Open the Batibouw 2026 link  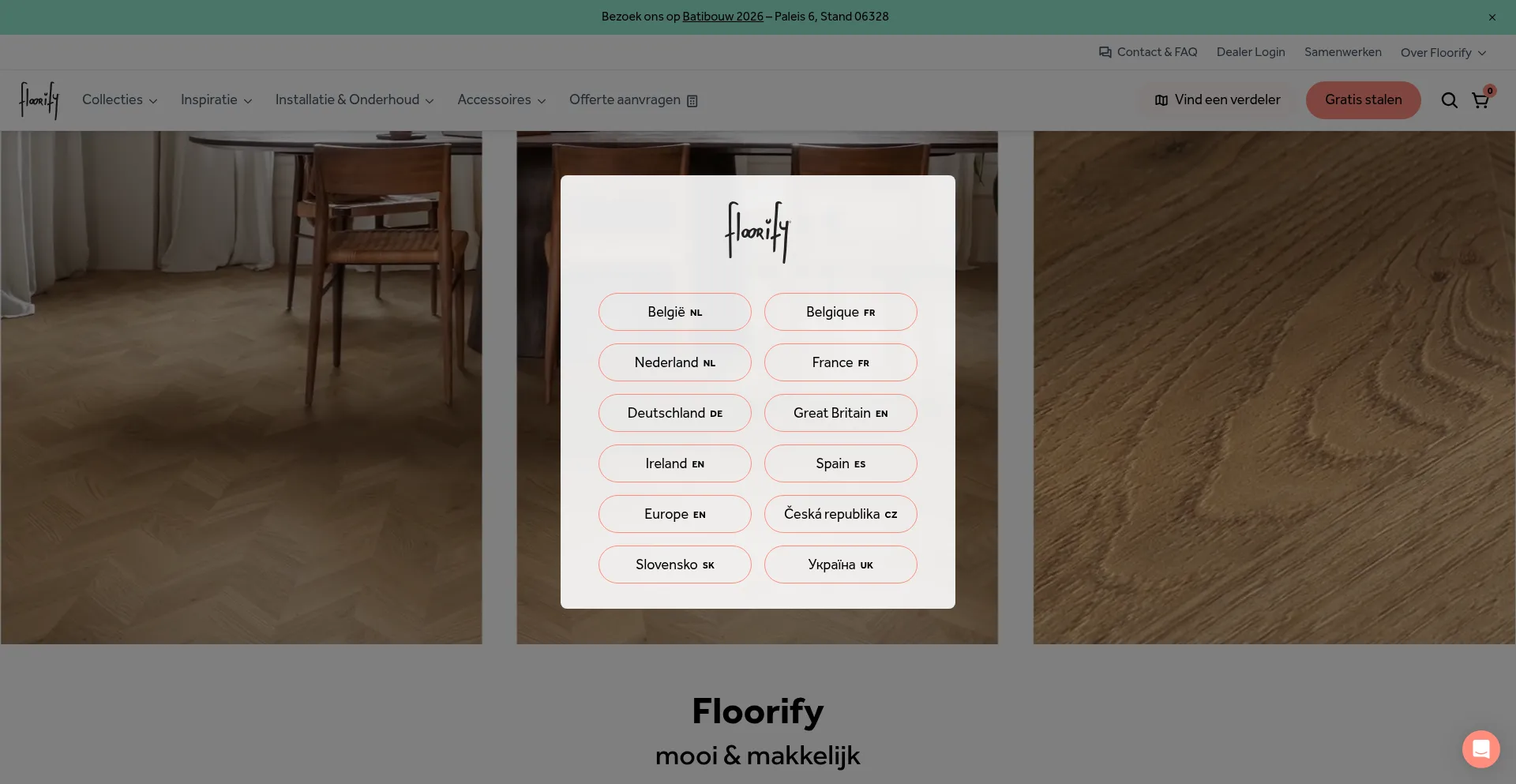(x=722, y=16)
